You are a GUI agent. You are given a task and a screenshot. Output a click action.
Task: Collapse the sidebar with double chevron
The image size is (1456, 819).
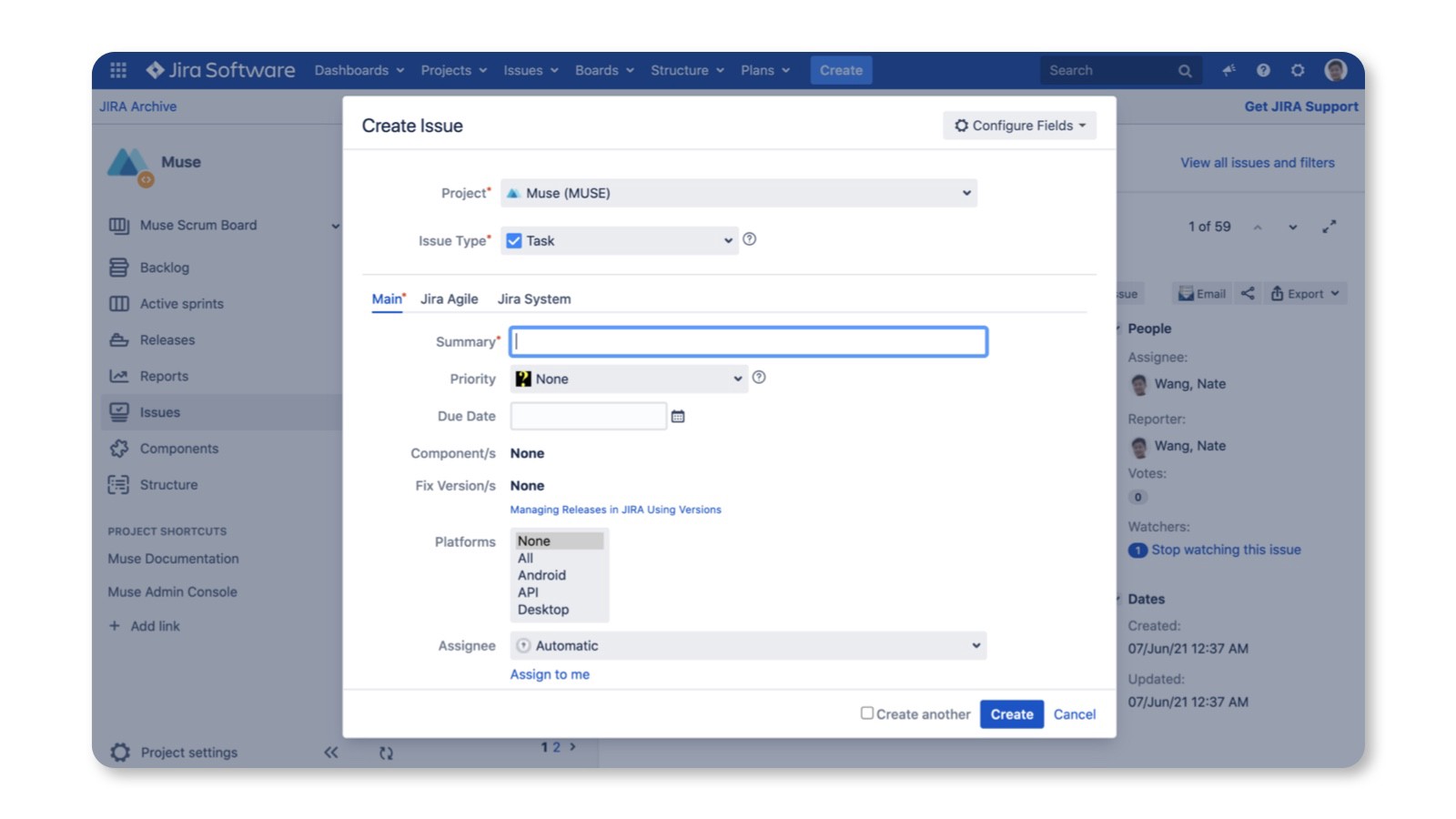pyautogui.click(x=330, y=753)
